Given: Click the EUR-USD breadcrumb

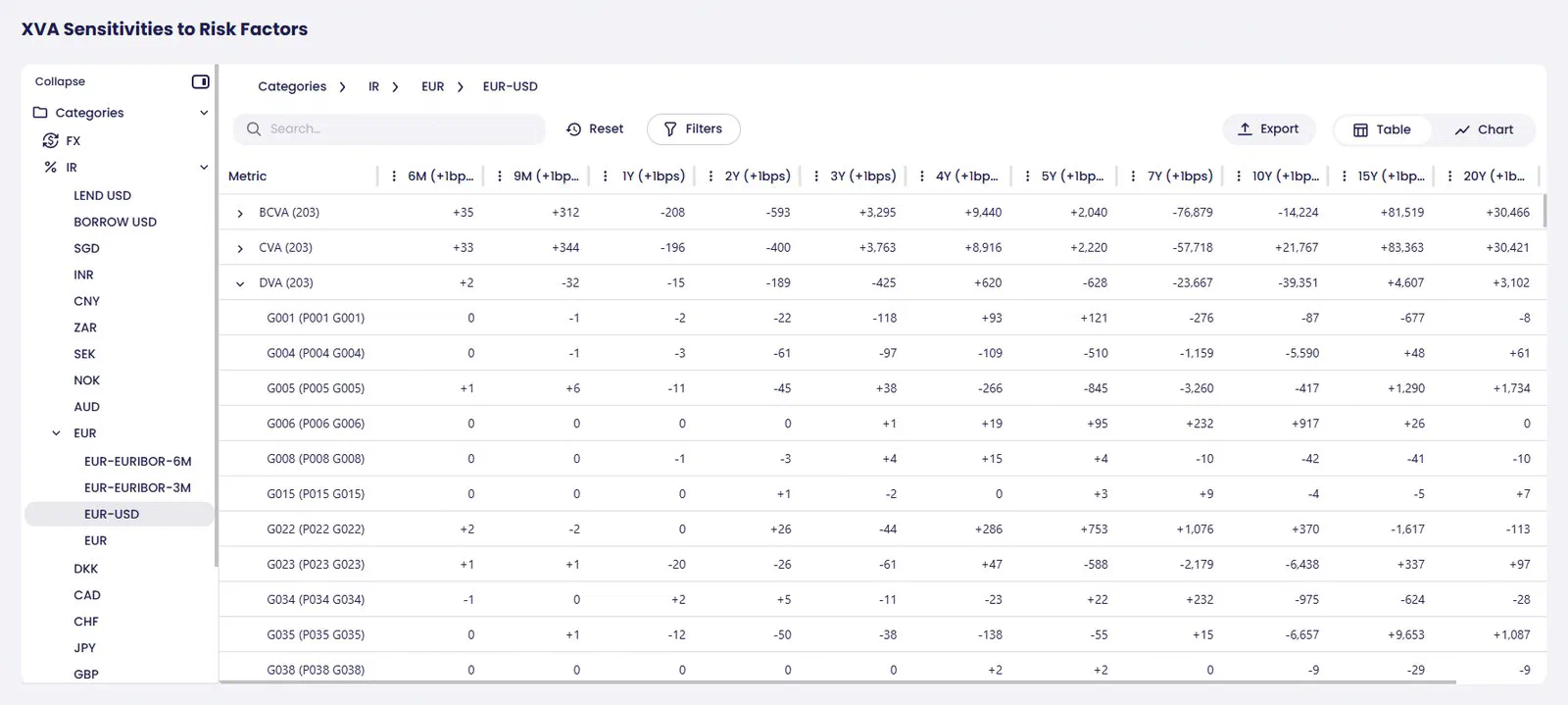Looking at the screenshot, I should point(511,86).
